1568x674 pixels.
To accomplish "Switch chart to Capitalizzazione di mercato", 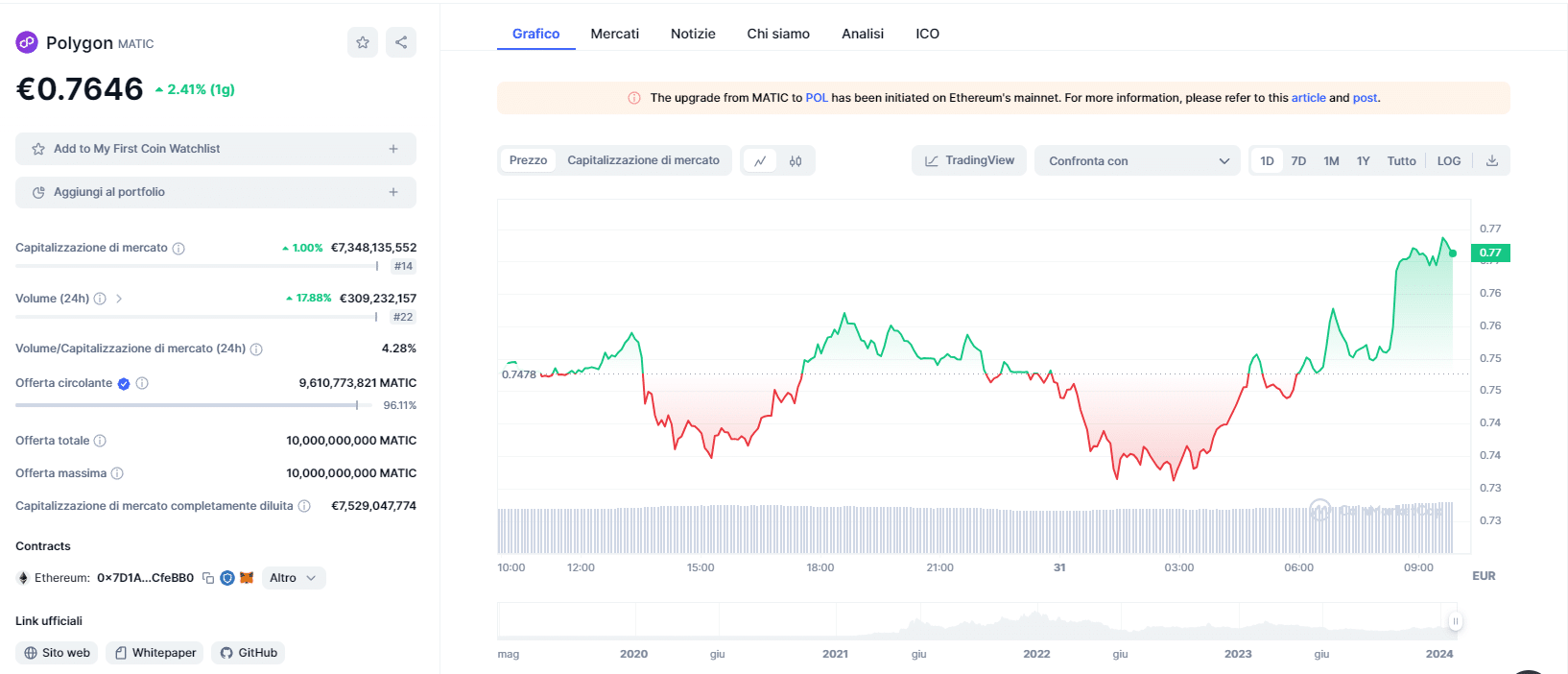I will 643,160.
